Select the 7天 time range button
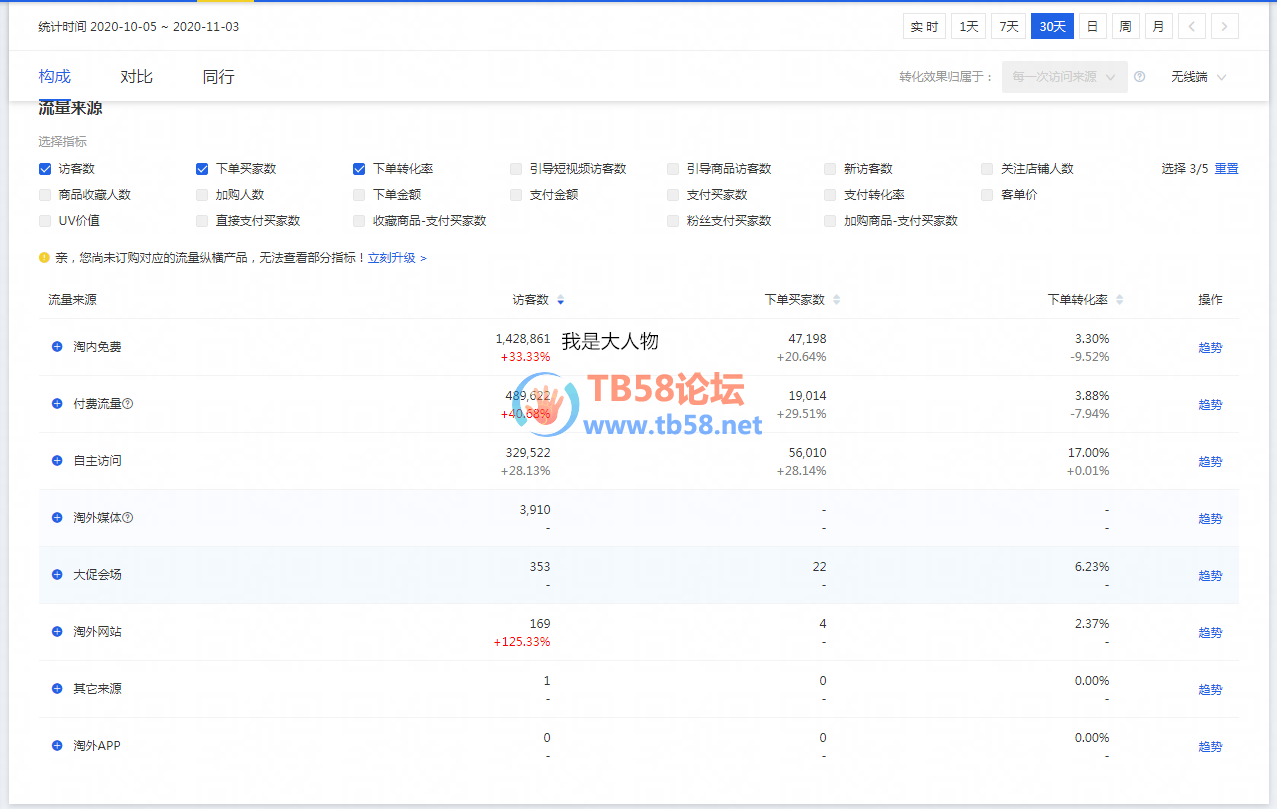The image size is (1277, 809). pyautogui.click(x=1008, y=27)
